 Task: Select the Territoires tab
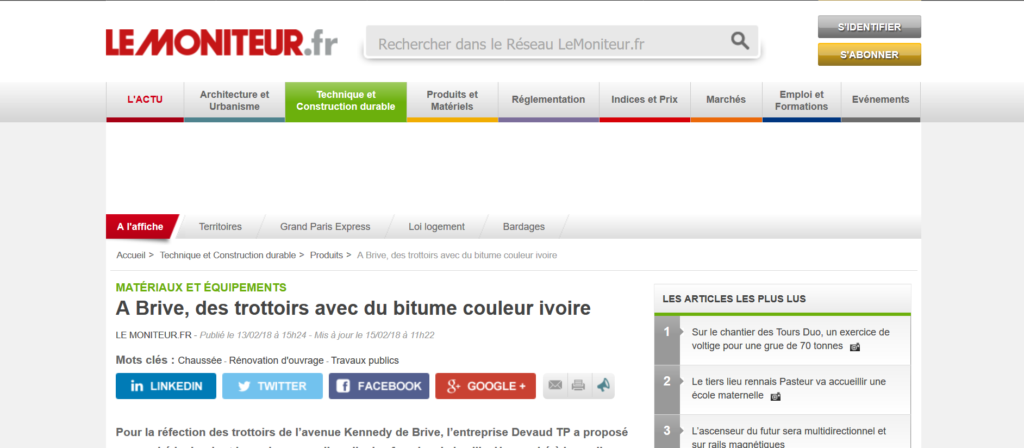point(220,227)
